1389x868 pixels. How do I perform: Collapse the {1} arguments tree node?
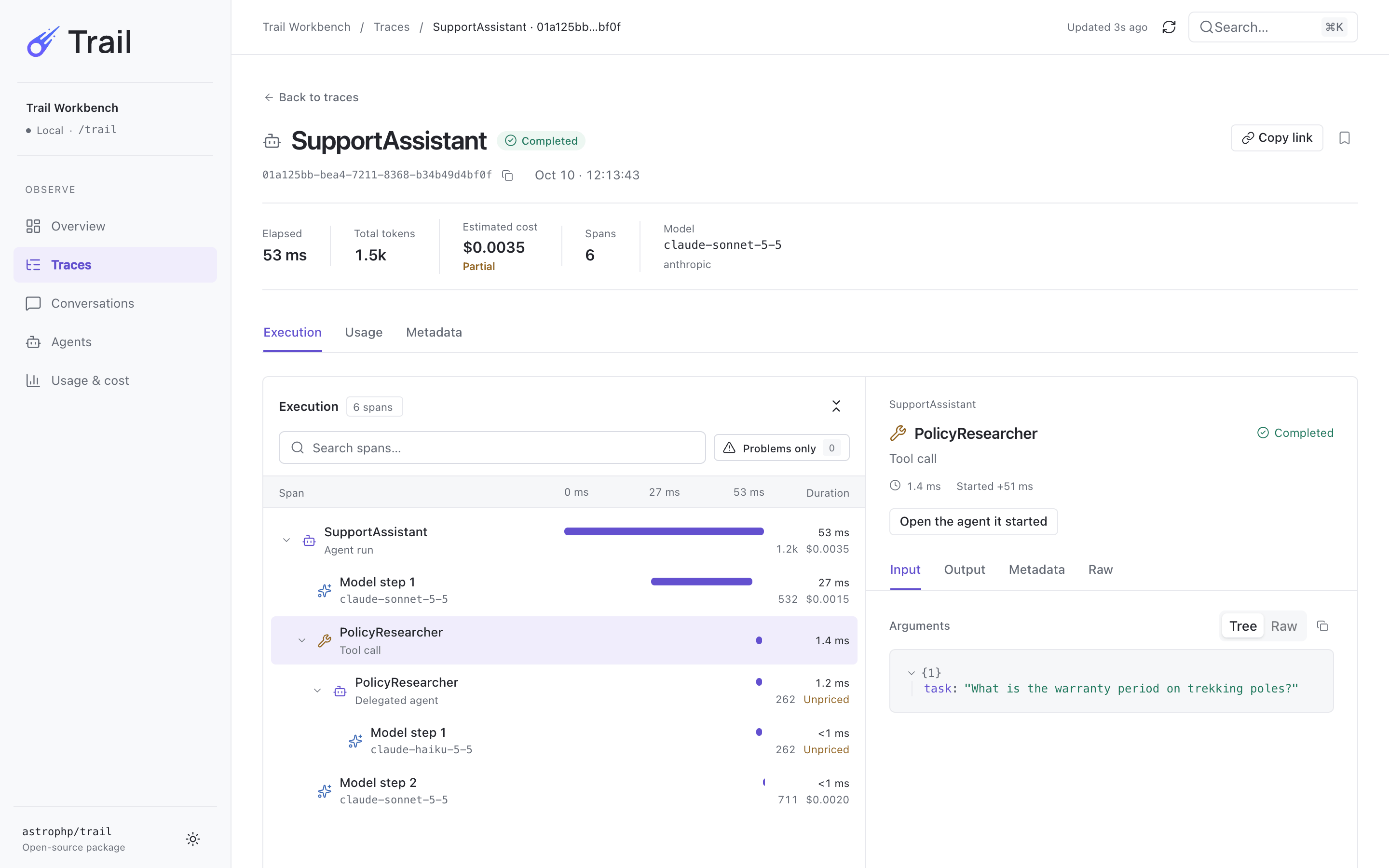coord(911,673)
